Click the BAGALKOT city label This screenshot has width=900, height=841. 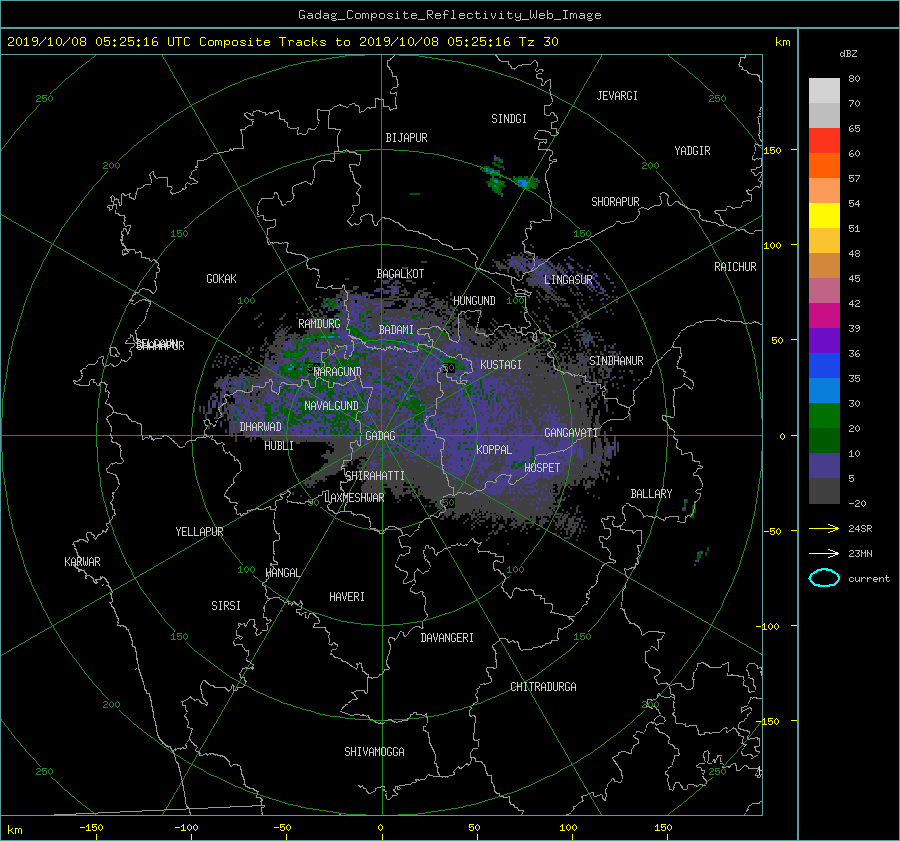point(400,274)
